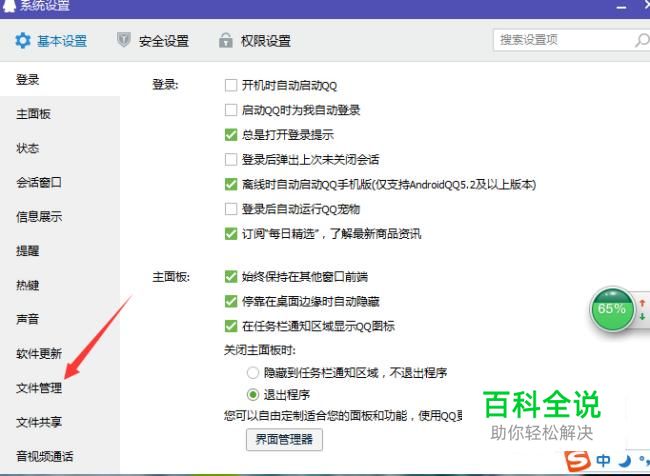Check 登录后弹出上次未关闭会话
Image resolution: width=650 pixels, height=476 pixels.
(231, 160)
